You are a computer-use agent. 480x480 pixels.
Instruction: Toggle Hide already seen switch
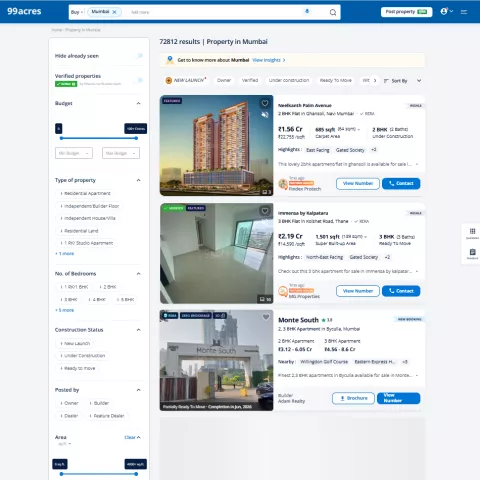pyautogui.click(x=140, y=56)
